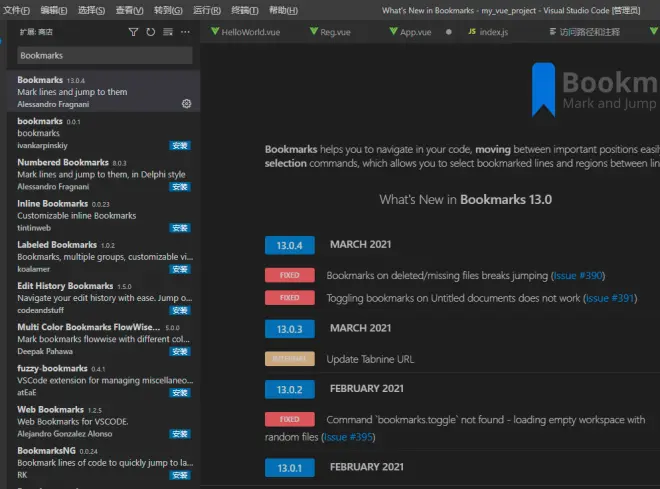Install the BookmarksNG extension
The height and width of the screenshot is (489, 660).
(x=180, y=476)
